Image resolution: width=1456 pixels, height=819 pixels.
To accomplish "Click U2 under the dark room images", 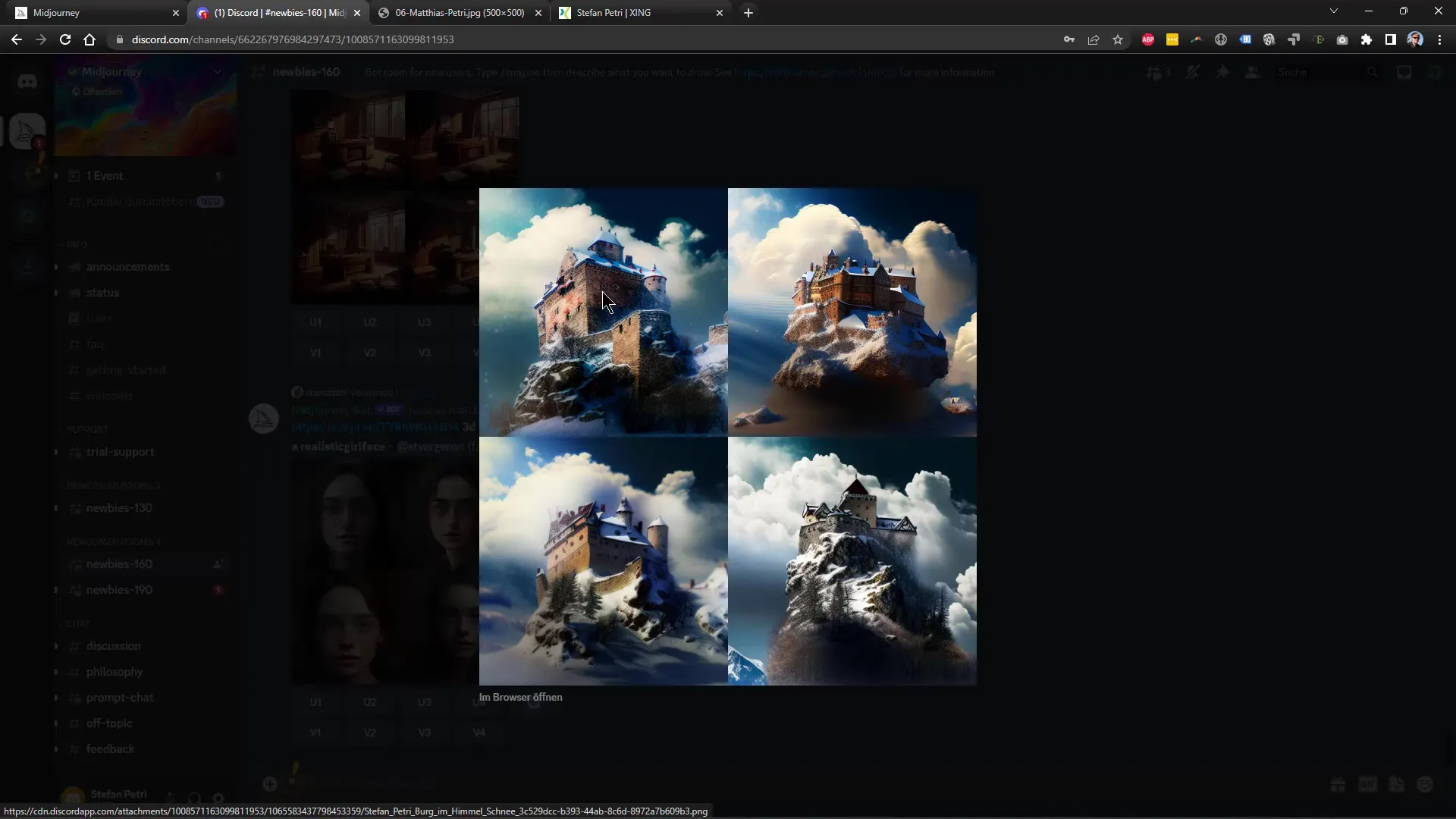I will [x=370, y=322].
